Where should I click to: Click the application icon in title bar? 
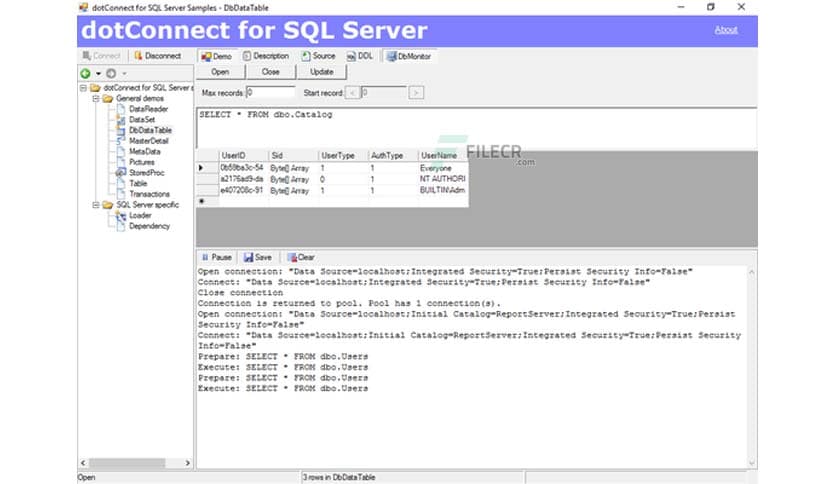(x=84, y=7)
